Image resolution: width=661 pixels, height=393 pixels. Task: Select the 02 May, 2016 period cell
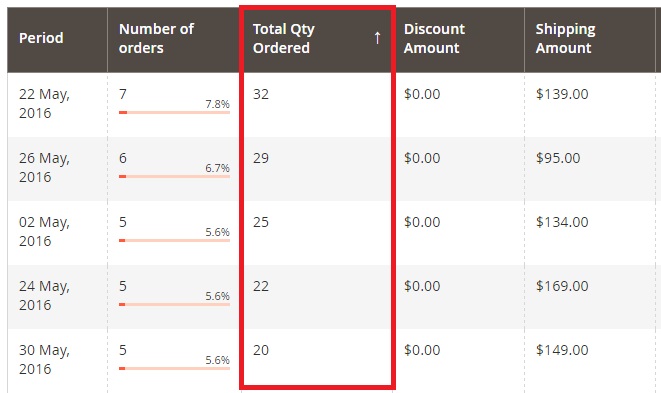click(44, 231)
